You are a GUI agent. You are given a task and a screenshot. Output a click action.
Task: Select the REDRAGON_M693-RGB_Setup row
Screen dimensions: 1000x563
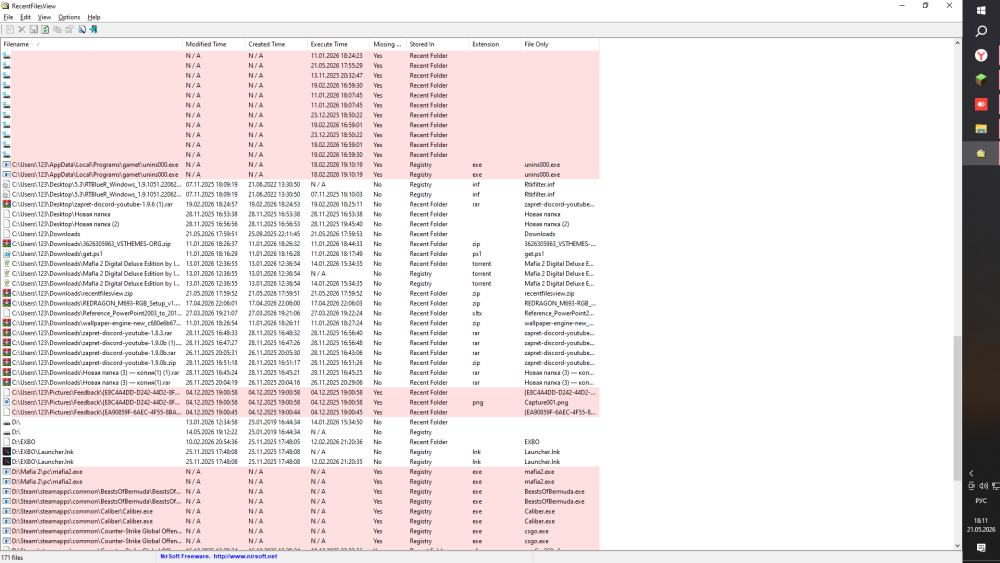pos(300,303)
